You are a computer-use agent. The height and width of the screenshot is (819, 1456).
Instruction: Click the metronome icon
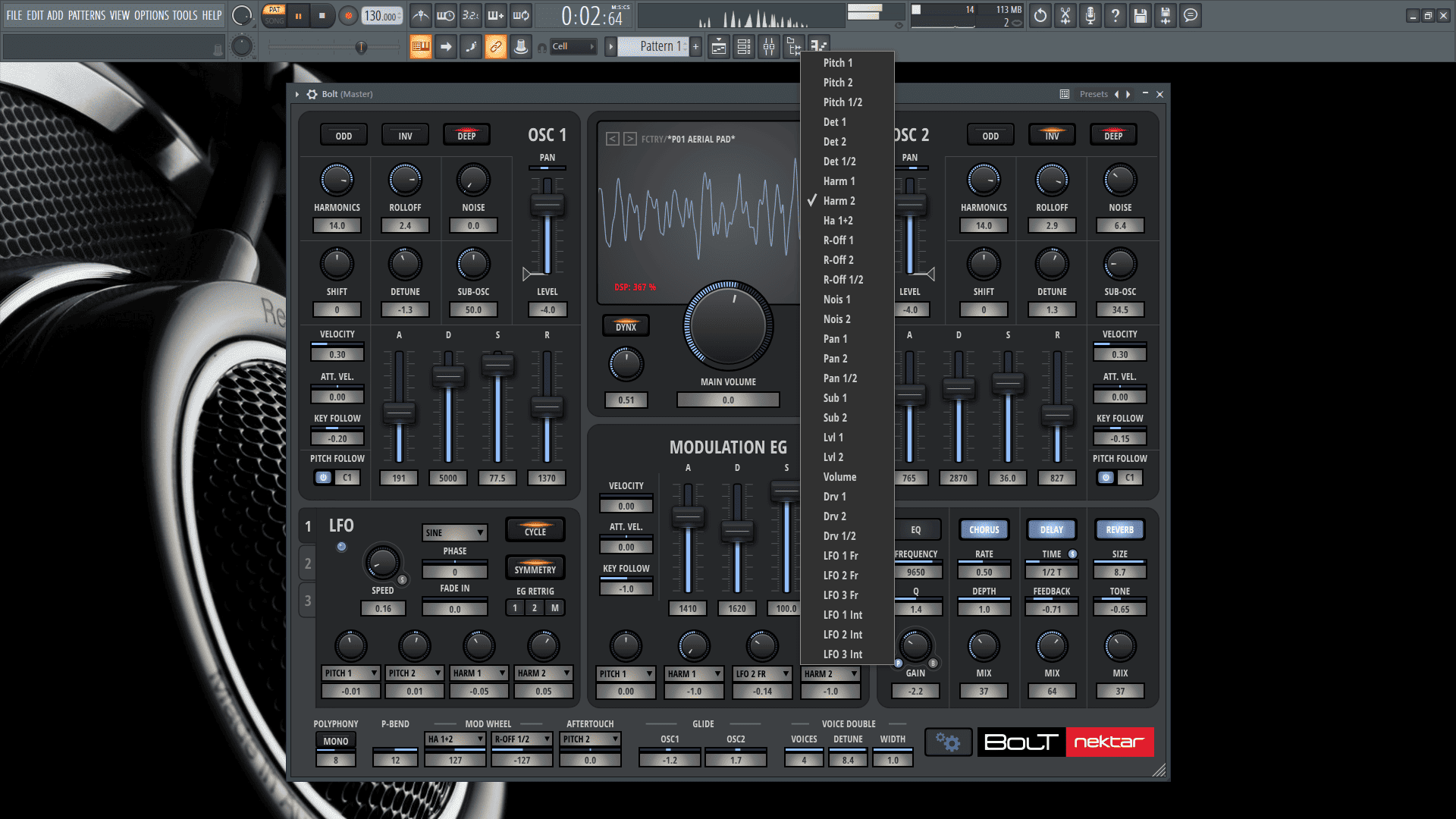tap(421, 15)
